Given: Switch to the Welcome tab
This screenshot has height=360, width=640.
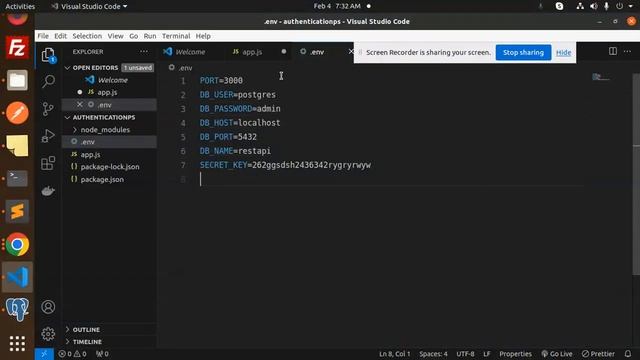Looking at the screenshot, I should (190, 52).
